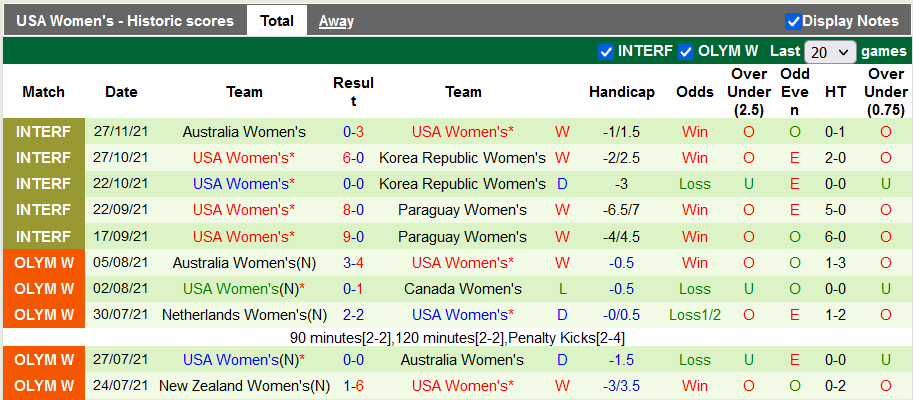Uncheck the INTERF filter checkbox
Screen dimensions: 913x400
click(606, 51)
